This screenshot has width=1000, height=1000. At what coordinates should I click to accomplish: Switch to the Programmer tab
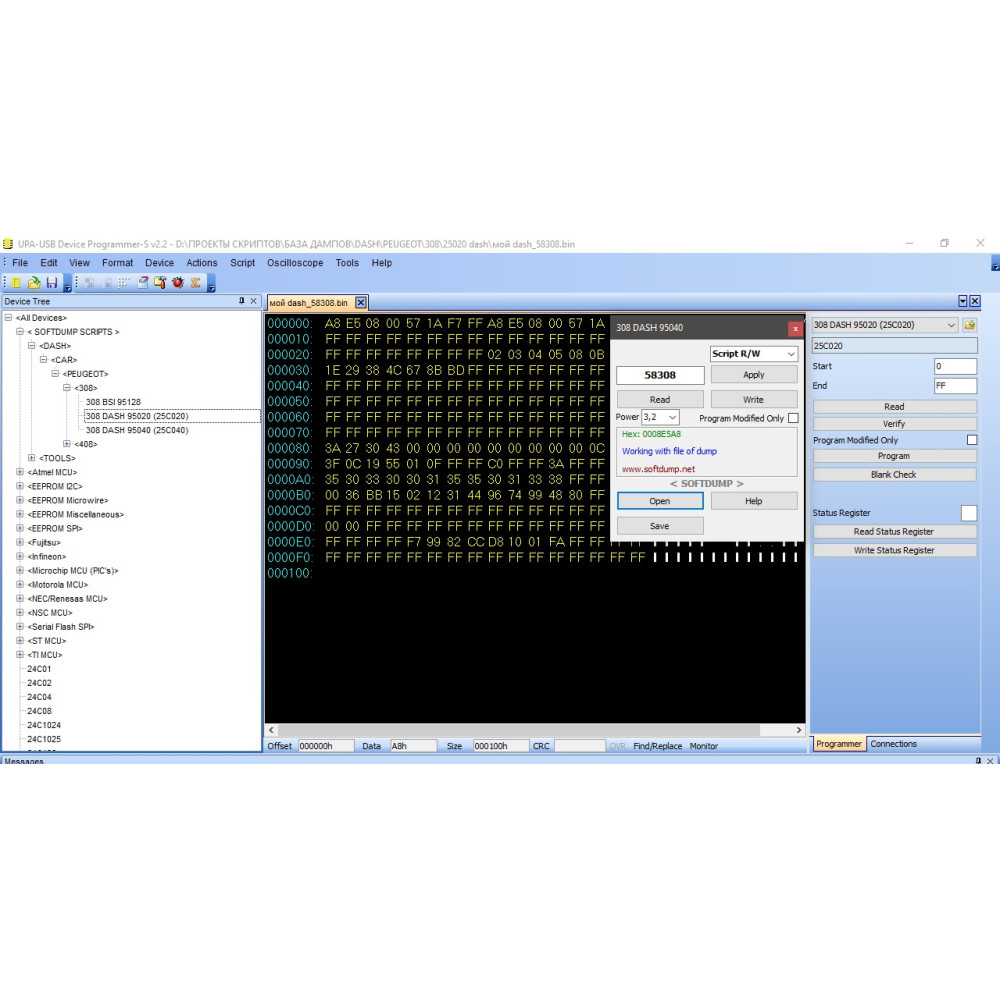point(839,744)
